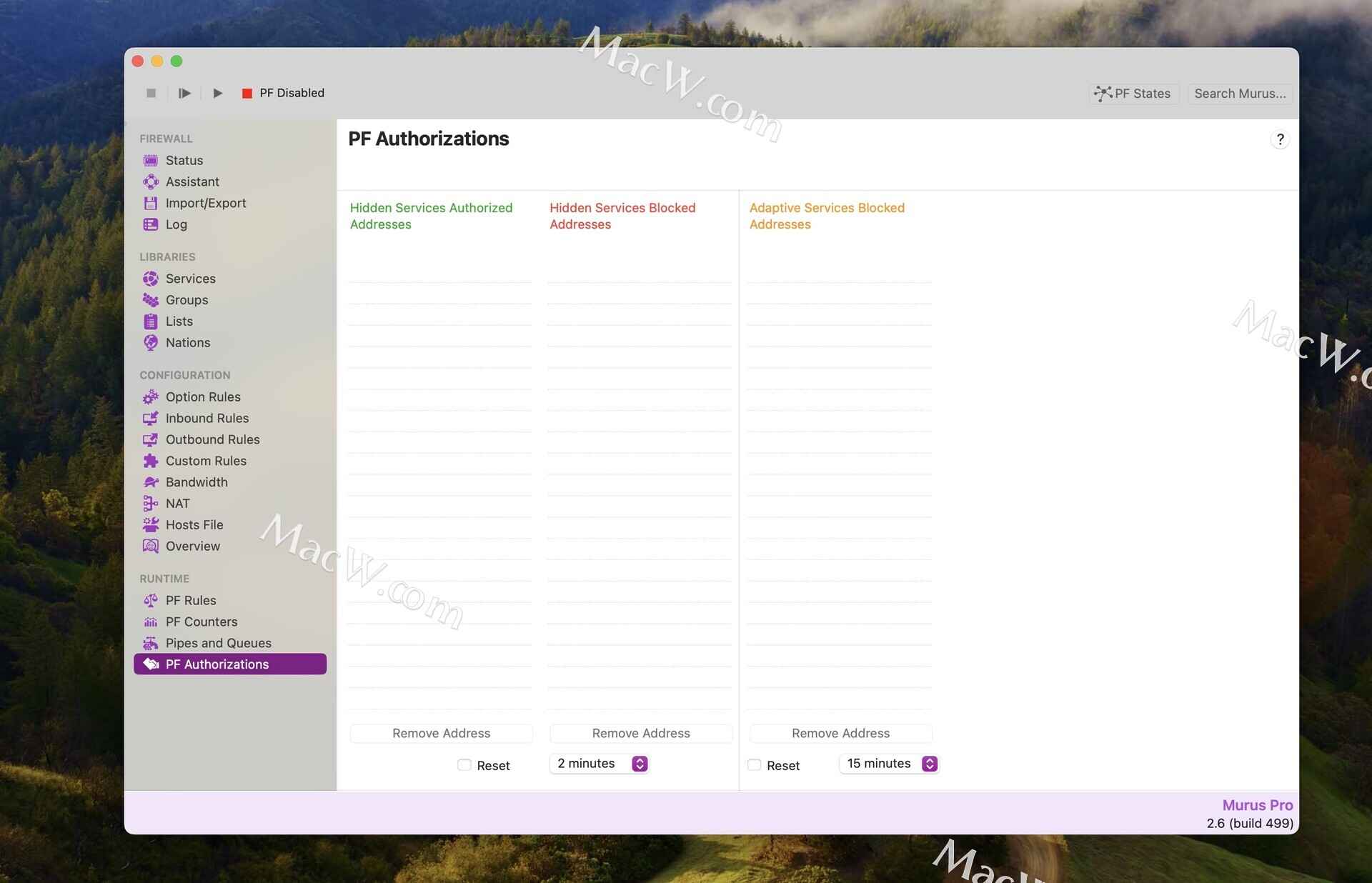Open the Inbound Rules section
The image size is (1372, 883).
(207, 418)
